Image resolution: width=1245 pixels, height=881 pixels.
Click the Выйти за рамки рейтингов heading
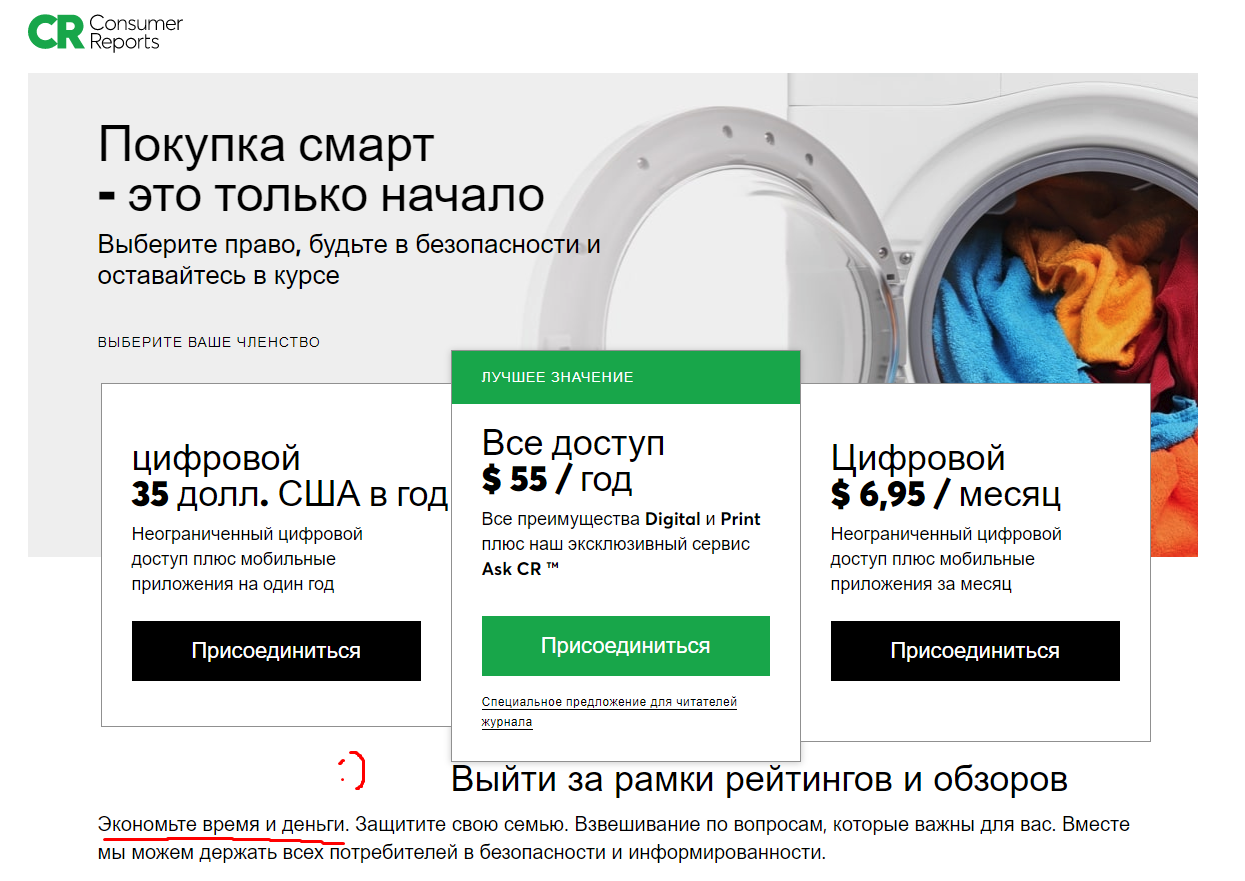pos(759,778)
